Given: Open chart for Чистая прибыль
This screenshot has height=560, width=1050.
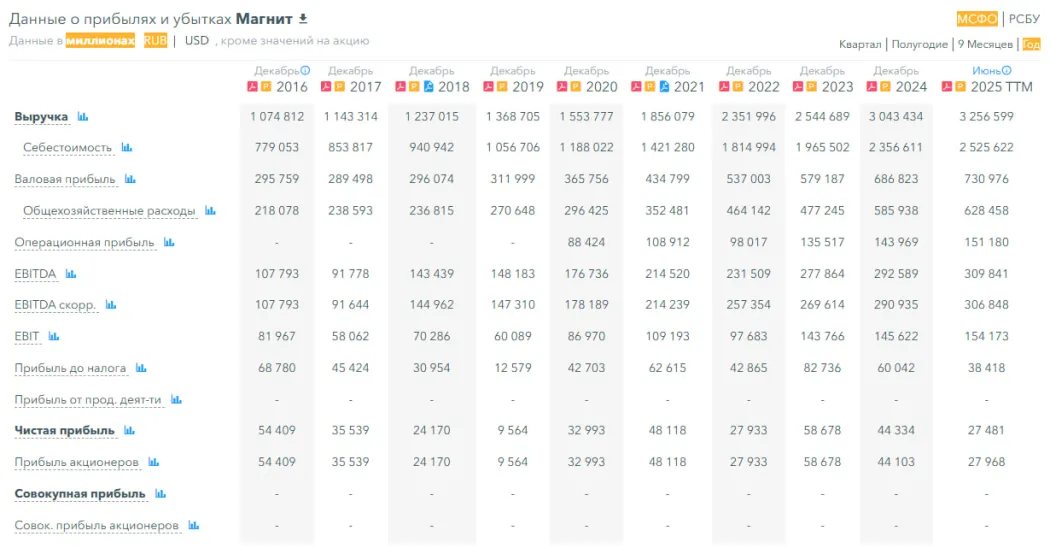Looking at the screenshot, I should pos(129,431).
